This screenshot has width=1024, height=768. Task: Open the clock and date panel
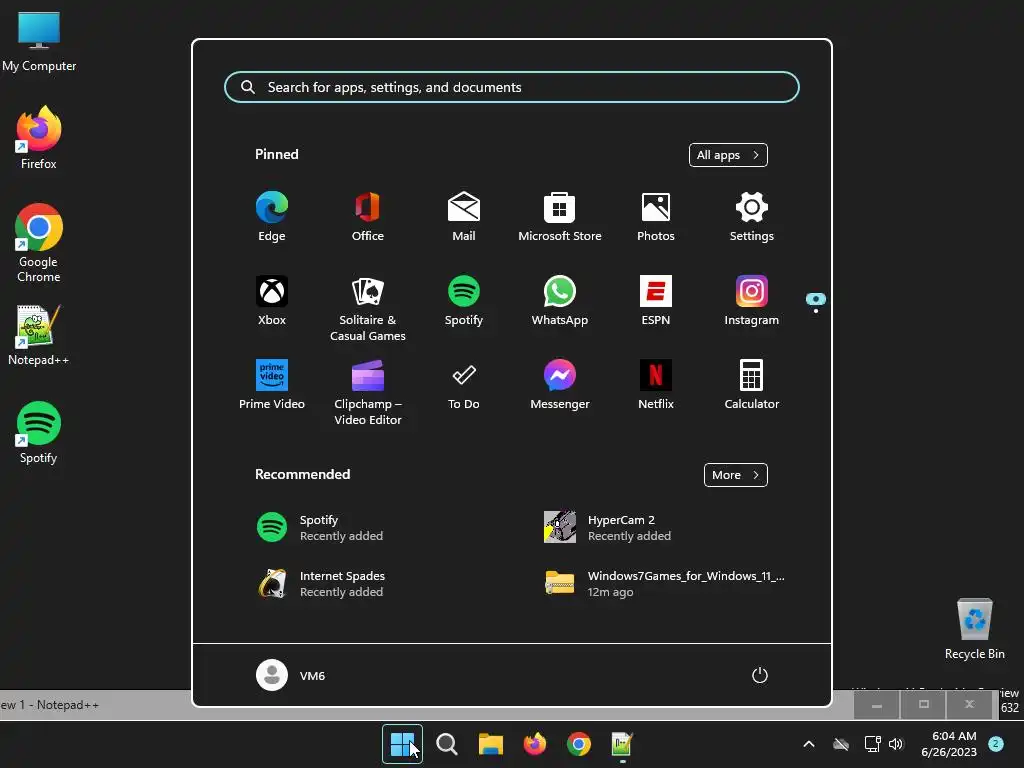[x=949, y=744]
